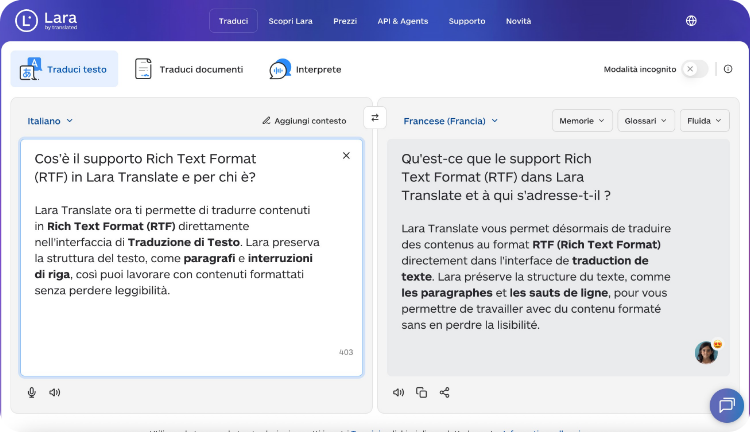Click the French translation output area
750x432 pixels.
tap(558, 258)
